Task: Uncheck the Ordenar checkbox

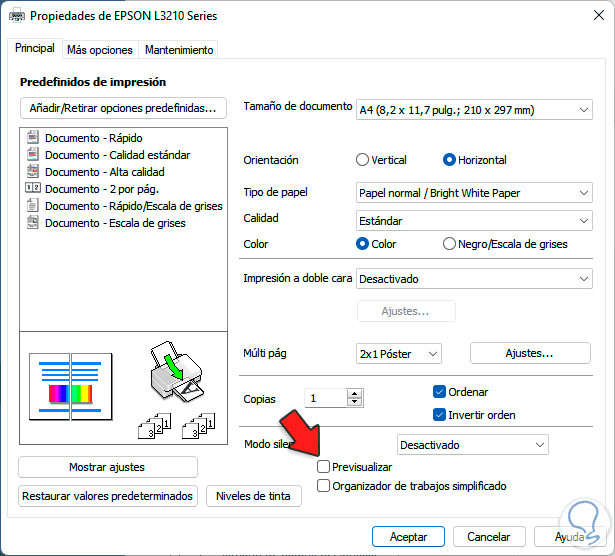Action: (x=439, y=392)
